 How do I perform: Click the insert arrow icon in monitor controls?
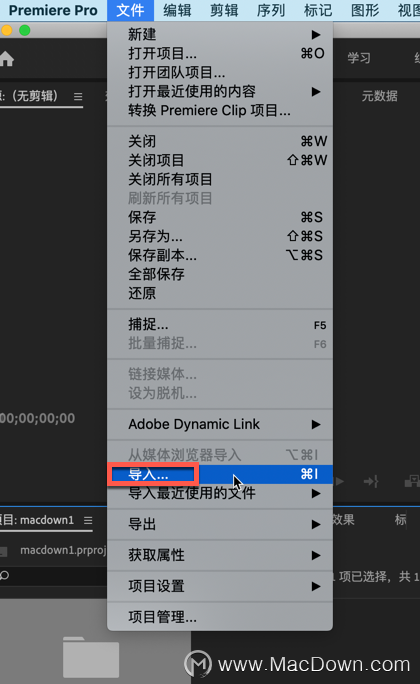pyautogui.click(x=371, y=482)
